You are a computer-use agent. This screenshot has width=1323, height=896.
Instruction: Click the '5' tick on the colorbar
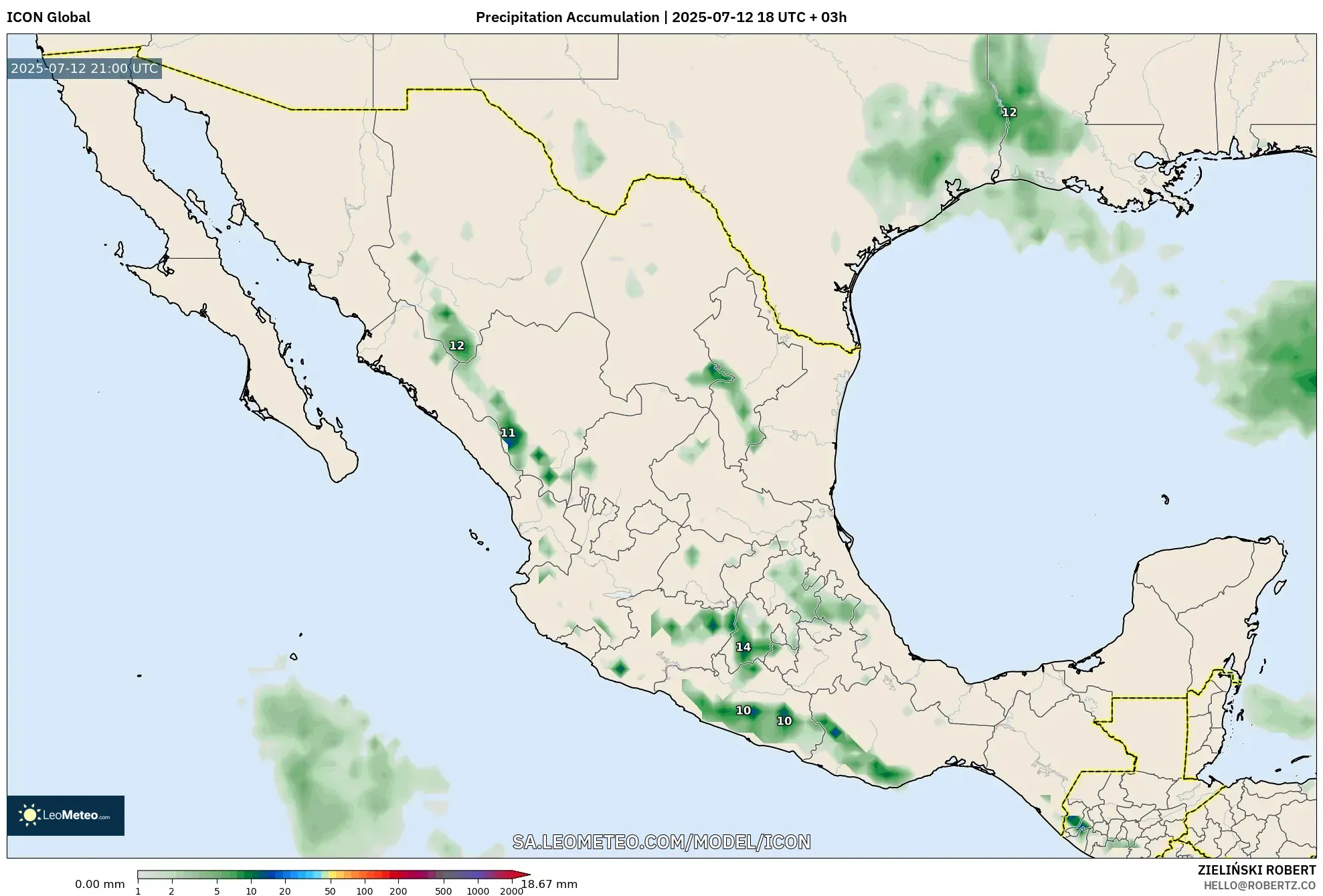pos(217,891)
